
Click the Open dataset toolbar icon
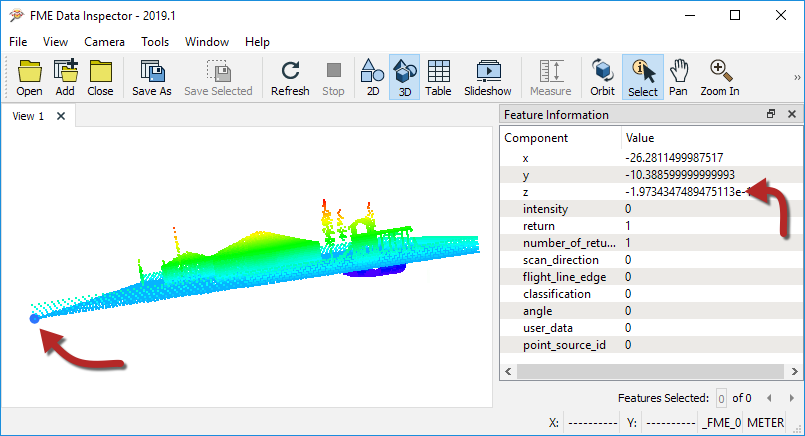click(x=29, y=78)
